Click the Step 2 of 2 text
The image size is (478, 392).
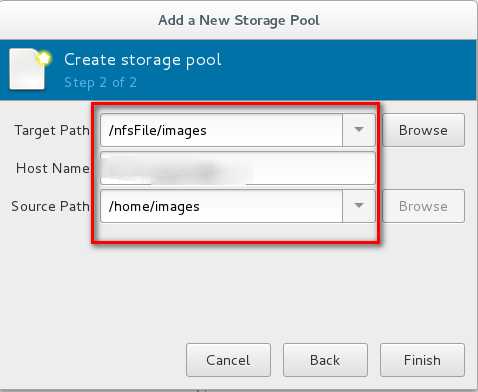[100, 82]
